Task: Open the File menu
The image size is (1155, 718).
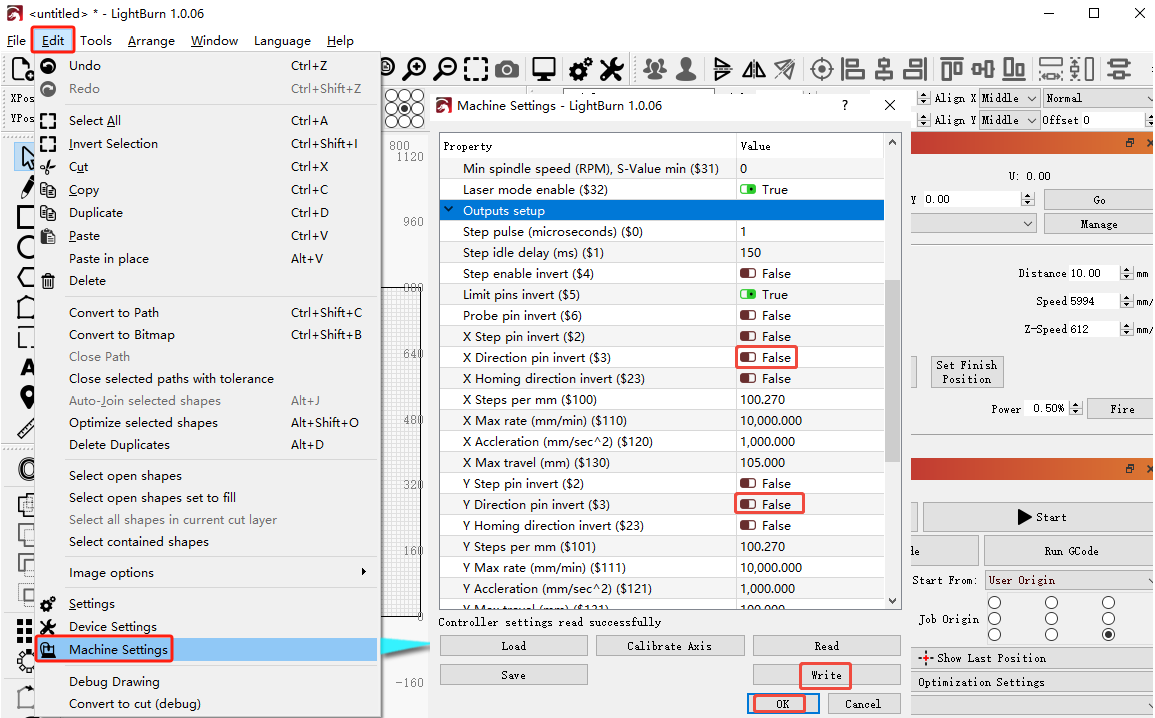Action: pyautogui.click(x=16, y=41)
